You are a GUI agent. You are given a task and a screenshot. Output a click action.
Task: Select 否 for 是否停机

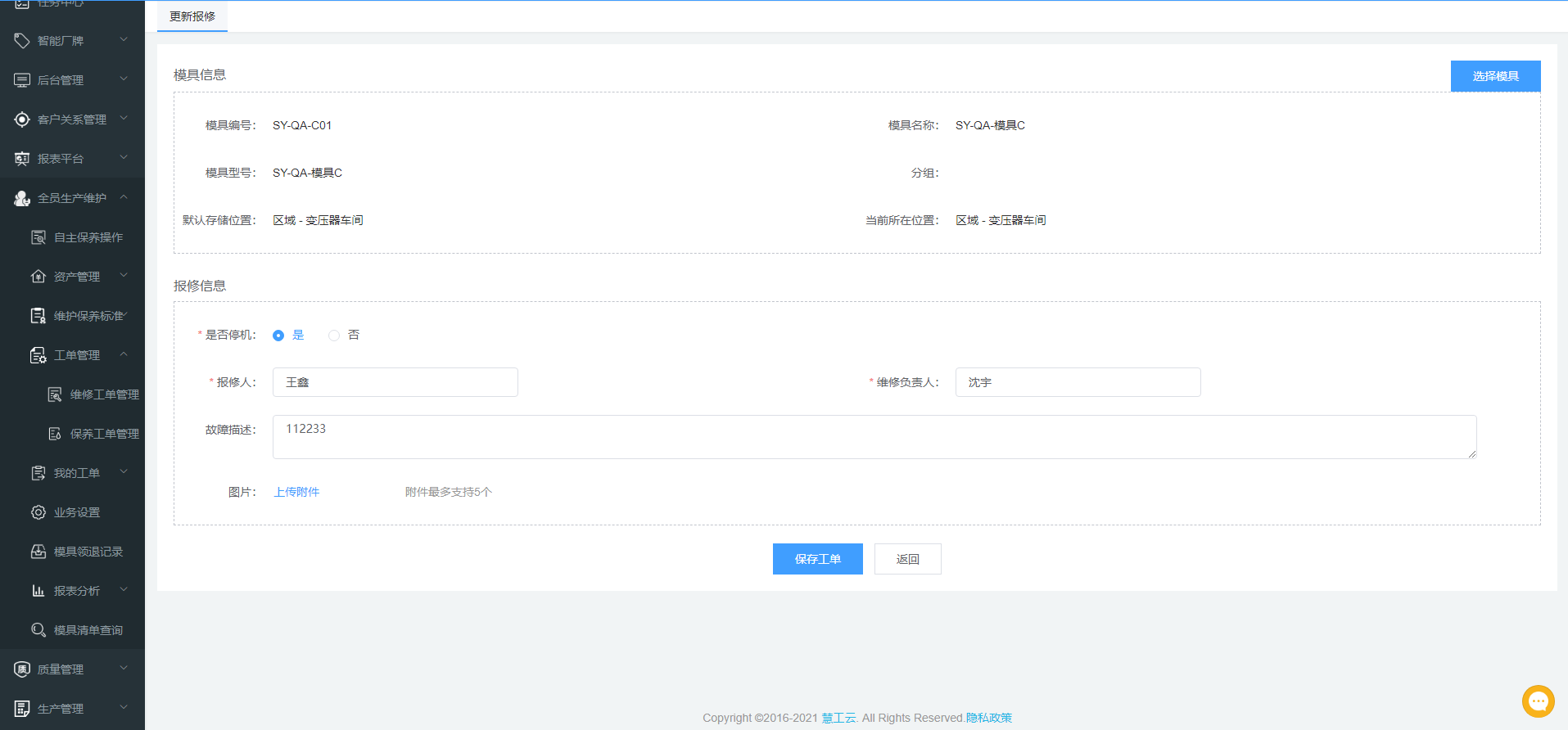click(334, 336)
